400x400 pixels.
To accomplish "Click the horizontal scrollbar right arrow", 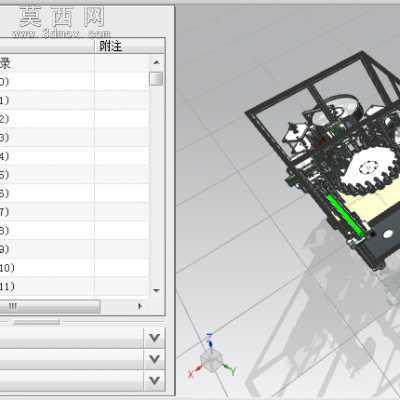I will point(140,306).
